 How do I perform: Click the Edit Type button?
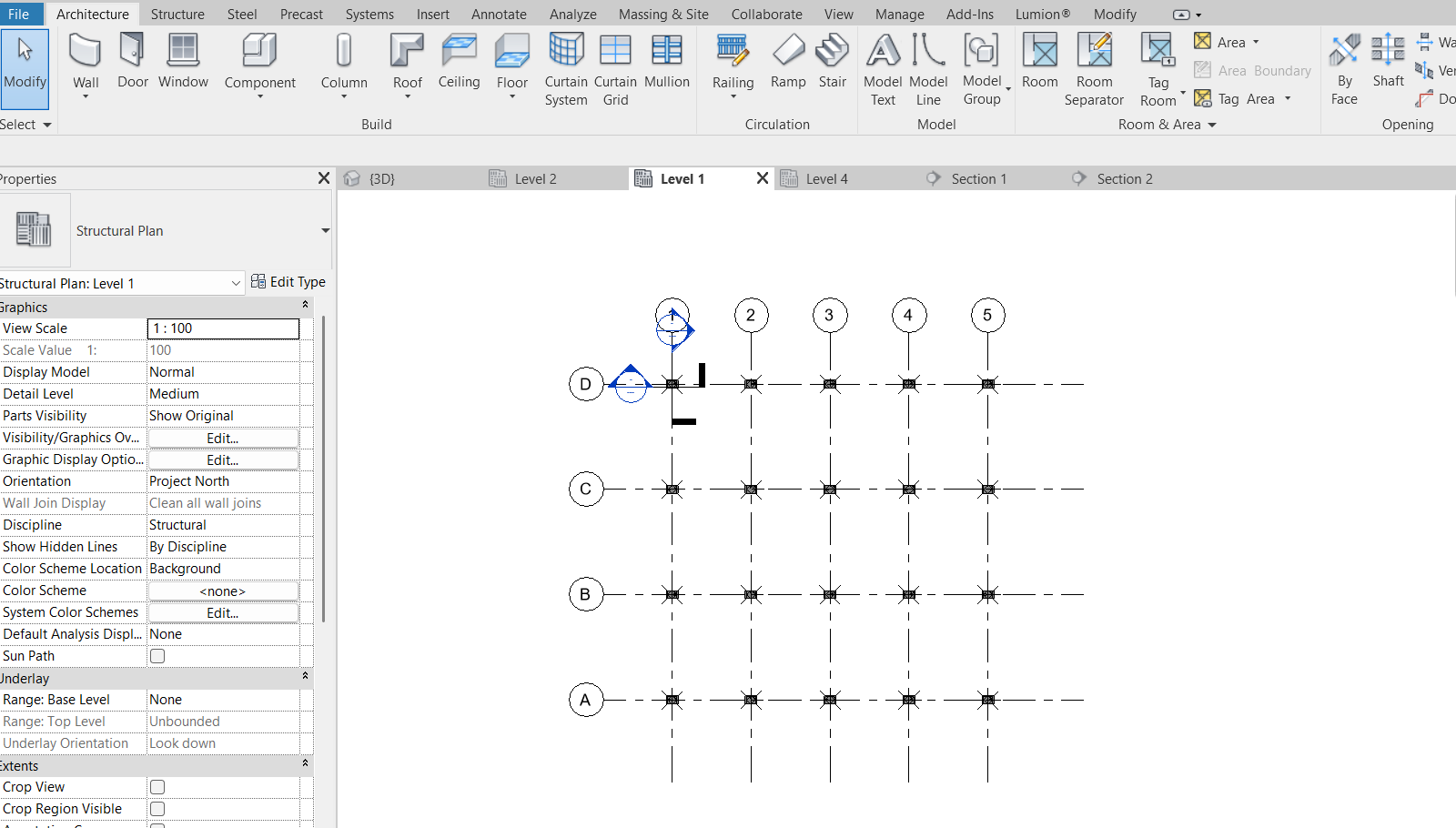coord(288,282)
